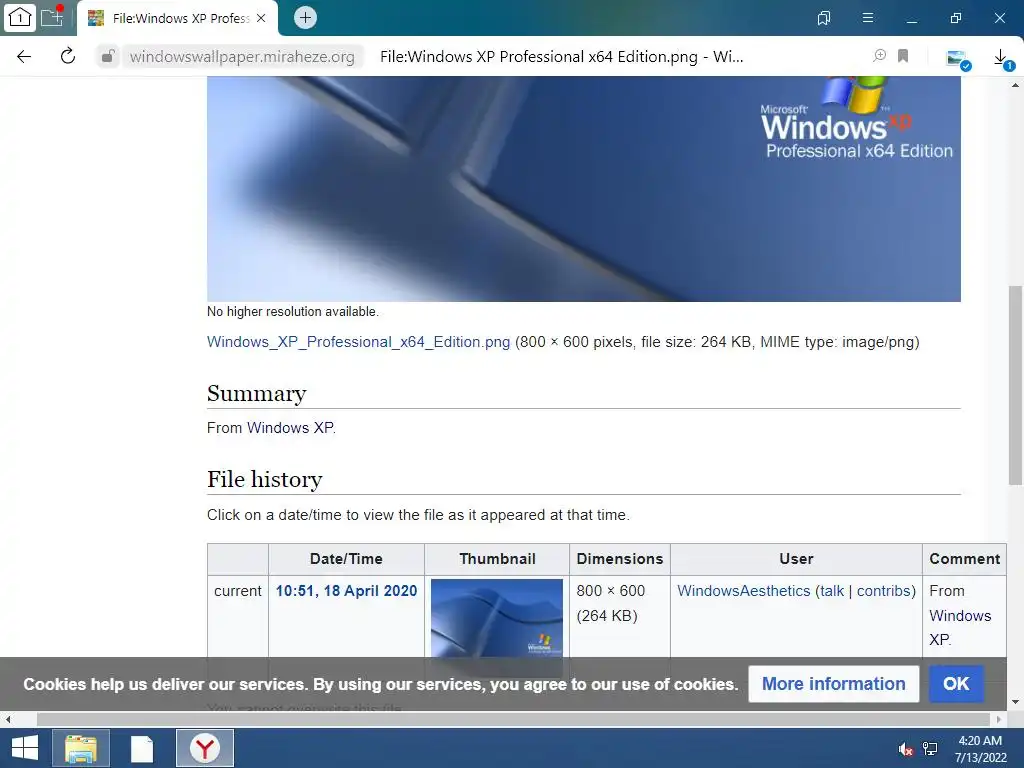Click the vertical scrollbar down arrow

[x=1015, y=702]
